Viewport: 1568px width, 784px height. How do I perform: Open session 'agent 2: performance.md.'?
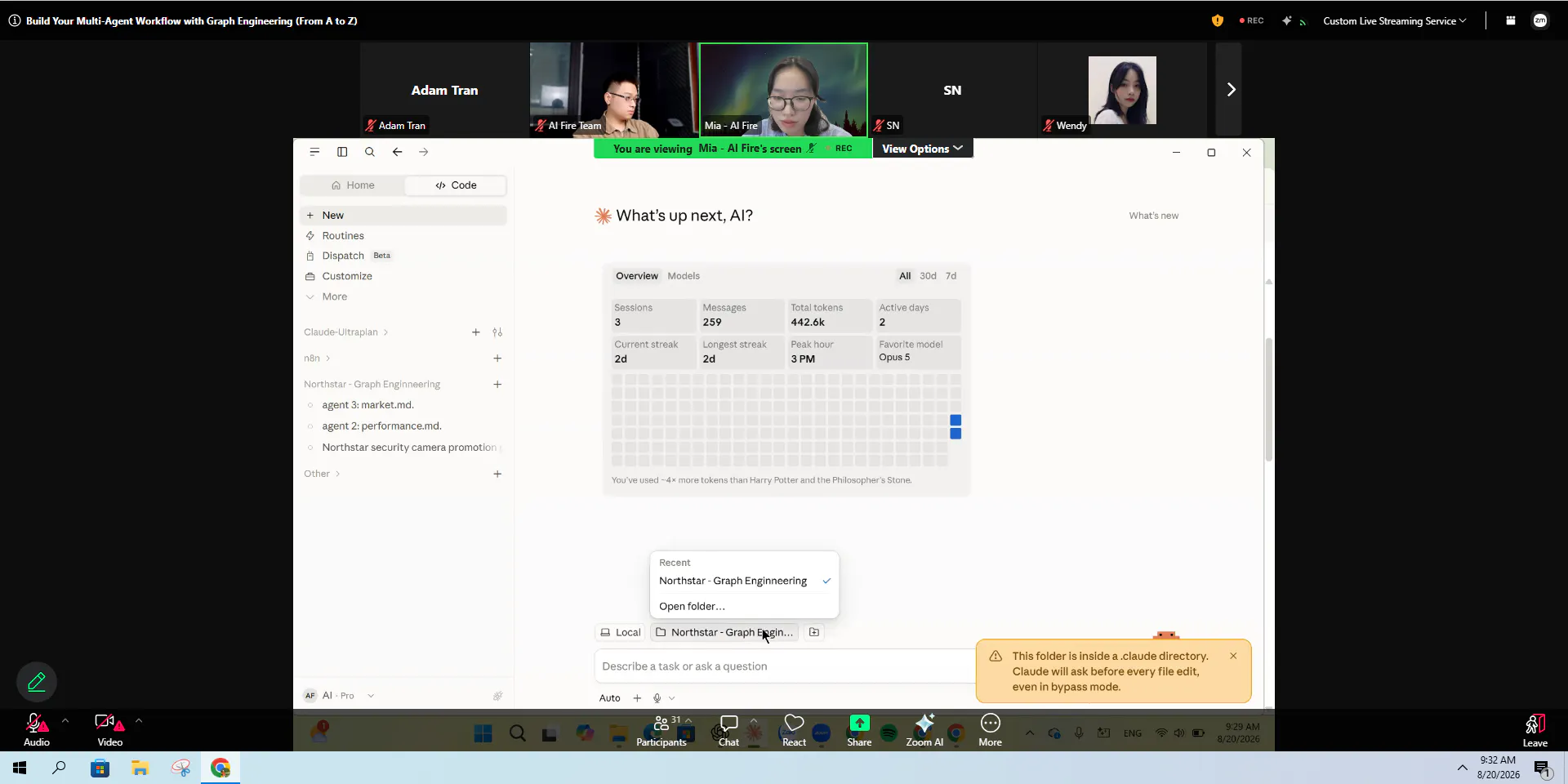(403, 426)
